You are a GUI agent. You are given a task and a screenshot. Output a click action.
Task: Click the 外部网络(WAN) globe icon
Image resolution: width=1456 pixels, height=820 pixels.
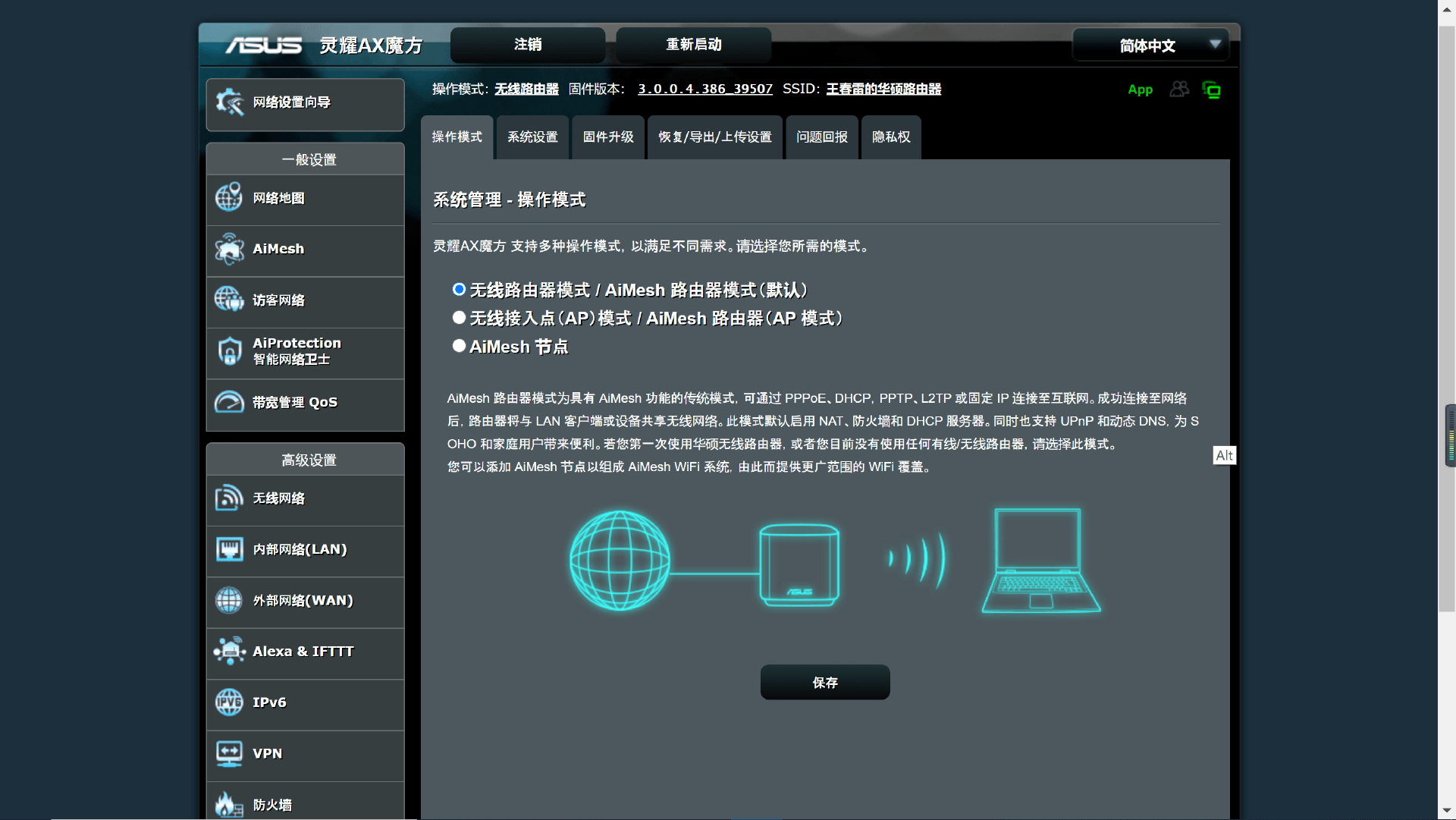(x=229, y=600)
